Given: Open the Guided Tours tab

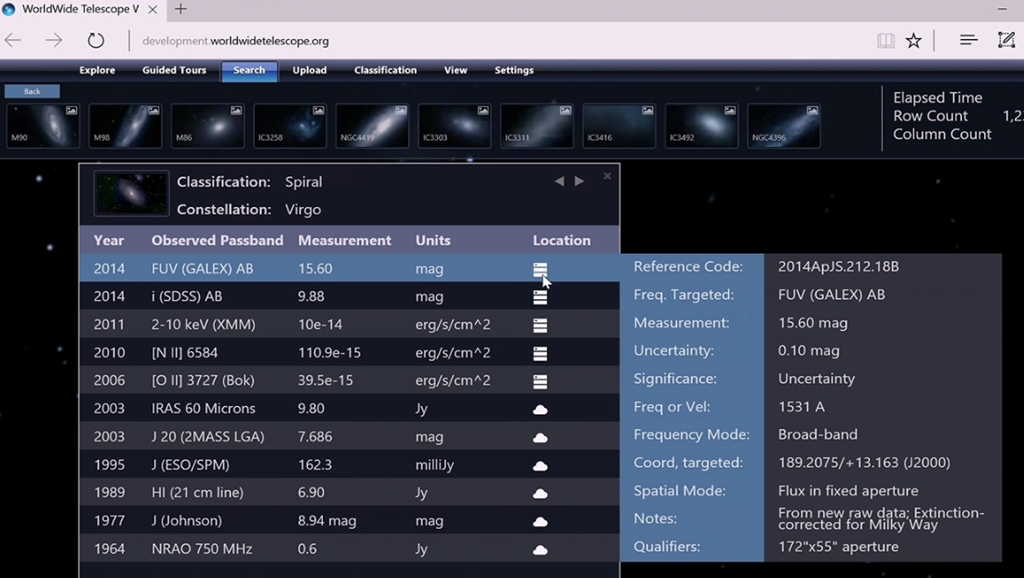Looking at the screenshot, I should (174, 70).
